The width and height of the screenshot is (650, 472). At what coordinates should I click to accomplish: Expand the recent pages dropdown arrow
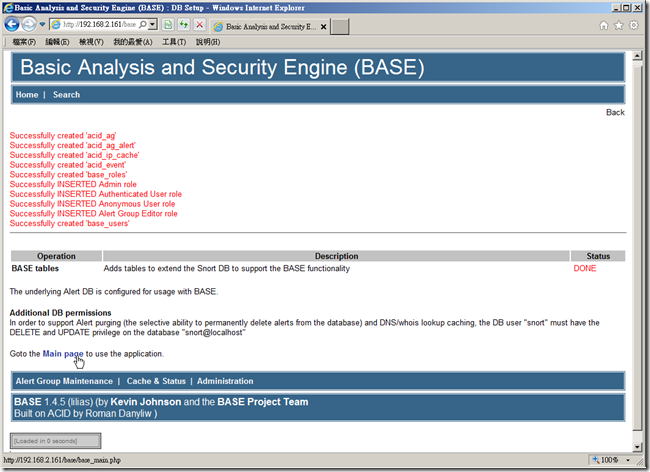[42, 24]
